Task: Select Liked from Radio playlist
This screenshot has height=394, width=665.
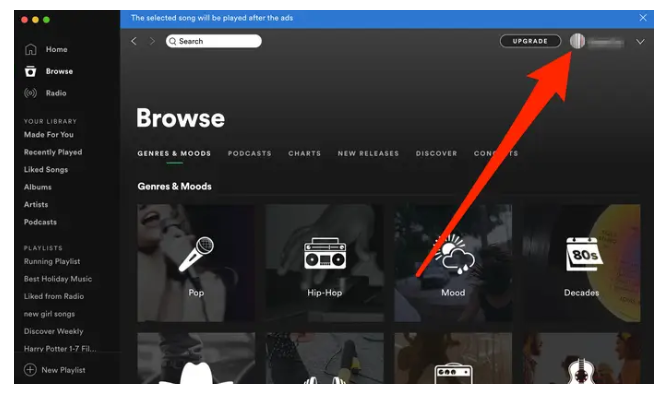Action: tap(54, 296)
